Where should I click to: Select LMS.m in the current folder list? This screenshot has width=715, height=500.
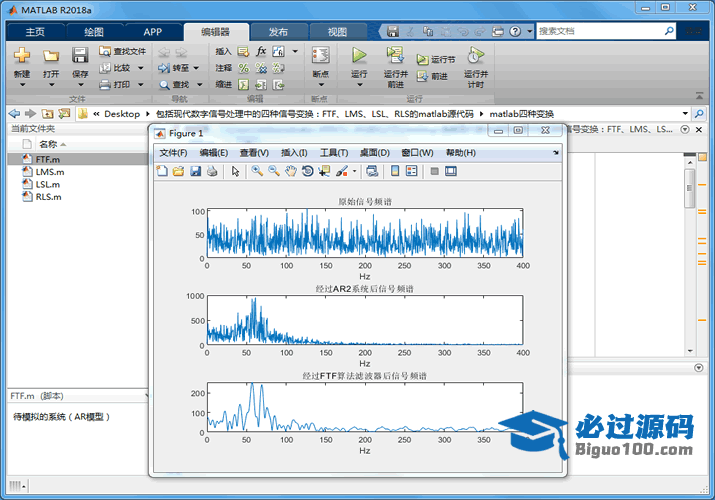50,172
